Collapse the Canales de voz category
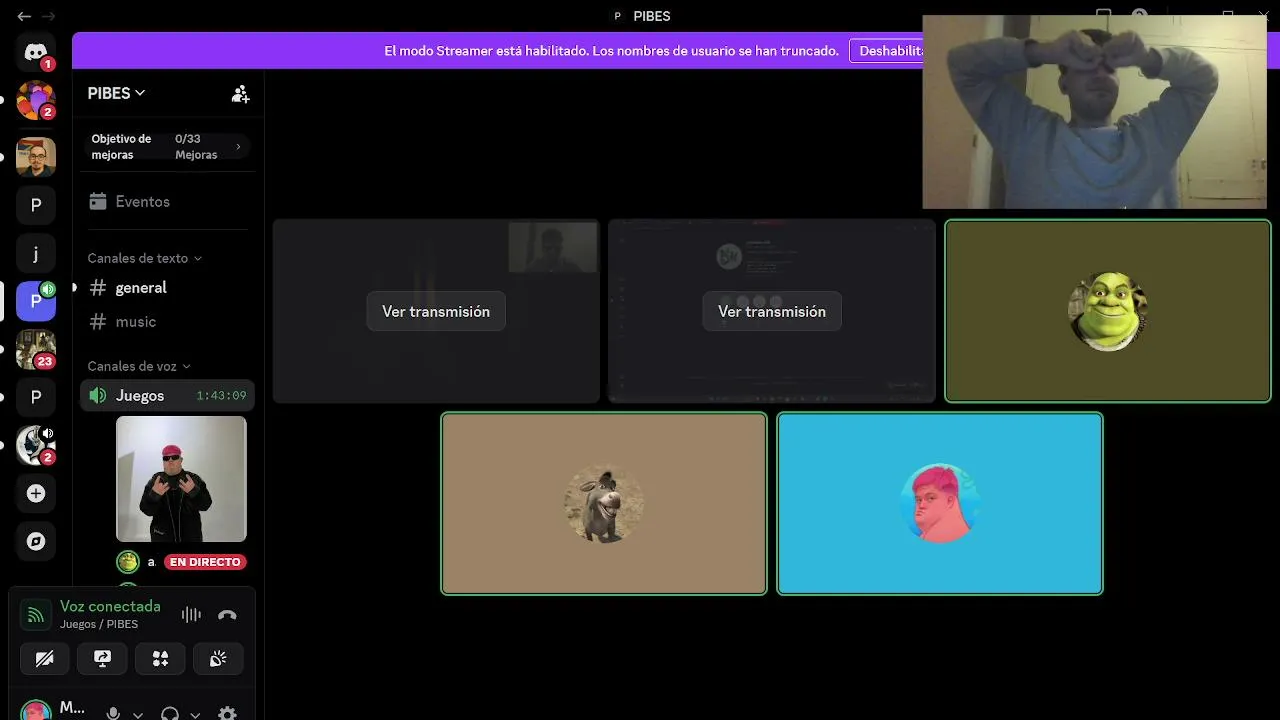This screenshot has height=720, width=1280. click(x=138, y=366)
